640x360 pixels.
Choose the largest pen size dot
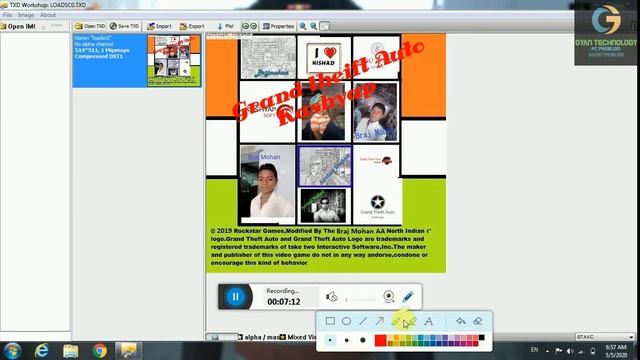click(x=363, y=340)
